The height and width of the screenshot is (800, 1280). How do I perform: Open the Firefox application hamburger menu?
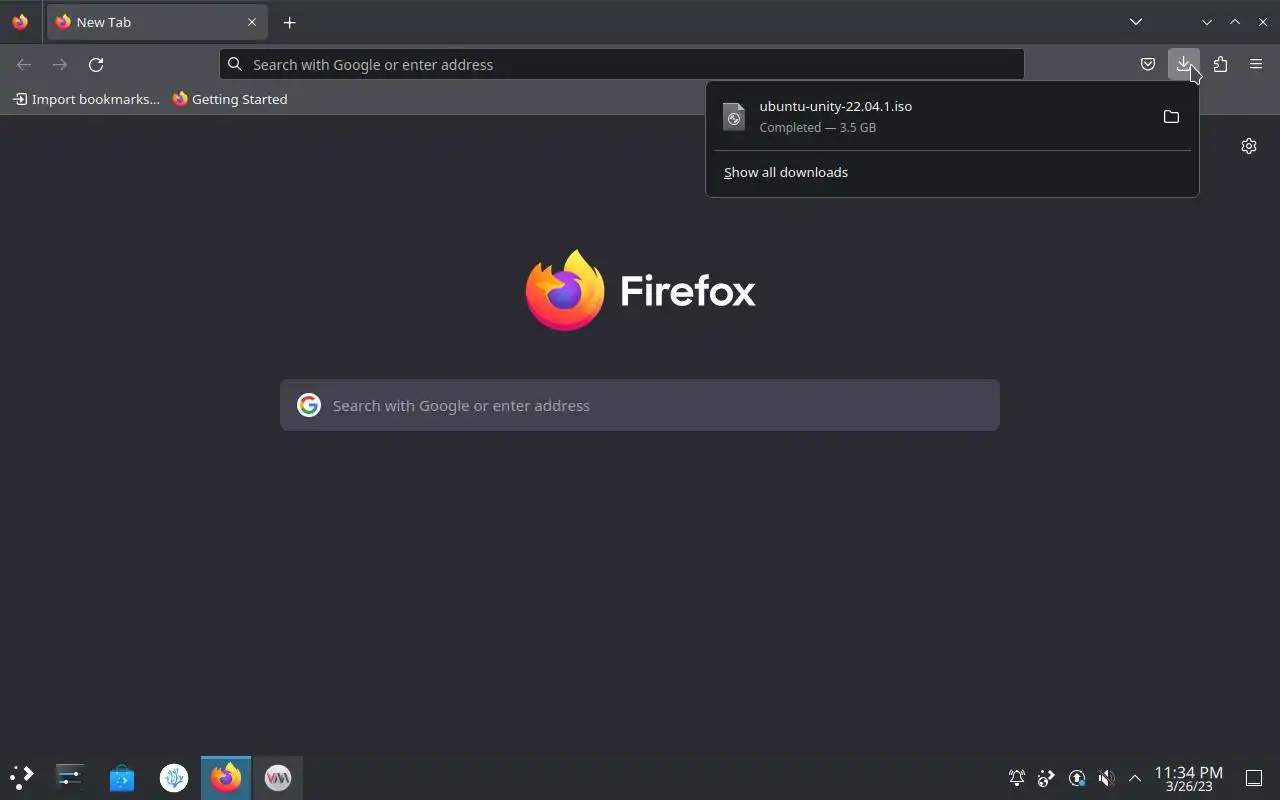click(1256, 64)
